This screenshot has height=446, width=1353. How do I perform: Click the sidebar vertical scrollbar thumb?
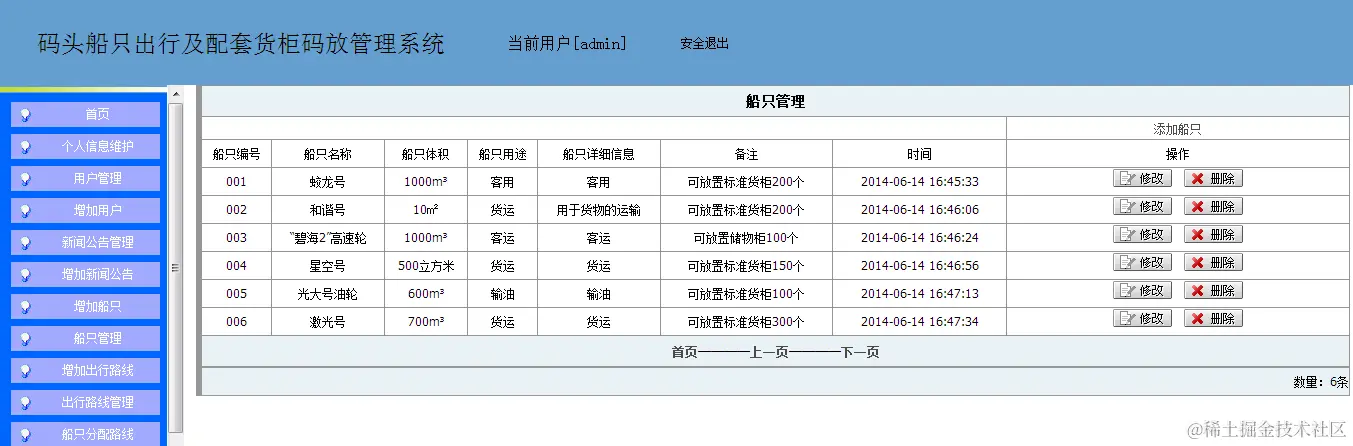point(176,267)
